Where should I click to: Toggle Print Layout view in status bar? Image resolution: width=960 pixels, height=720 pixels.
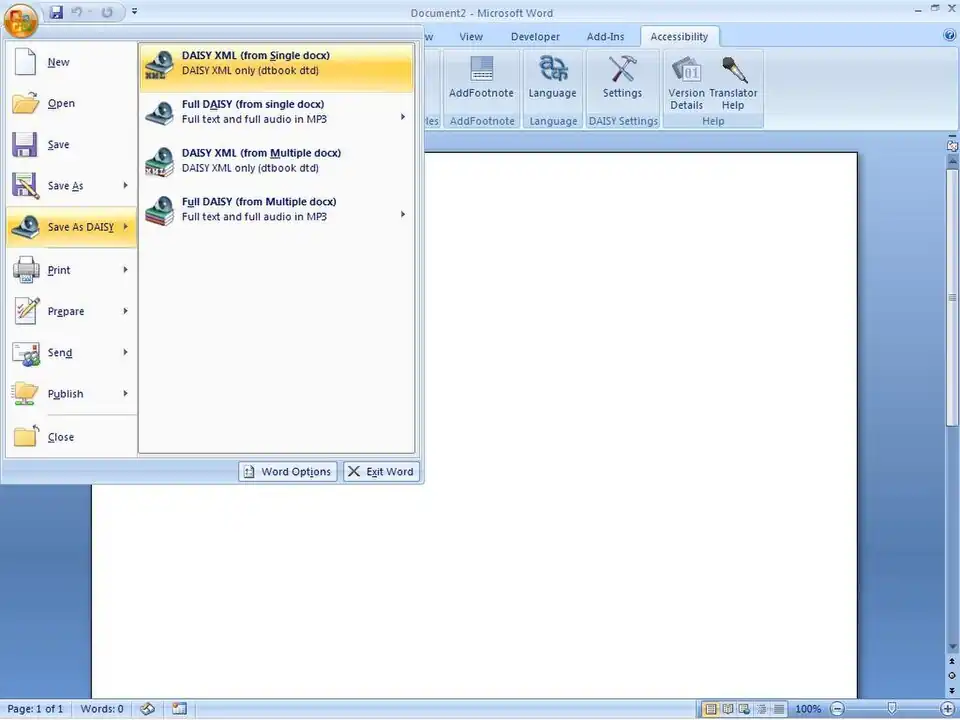[709, 709]
